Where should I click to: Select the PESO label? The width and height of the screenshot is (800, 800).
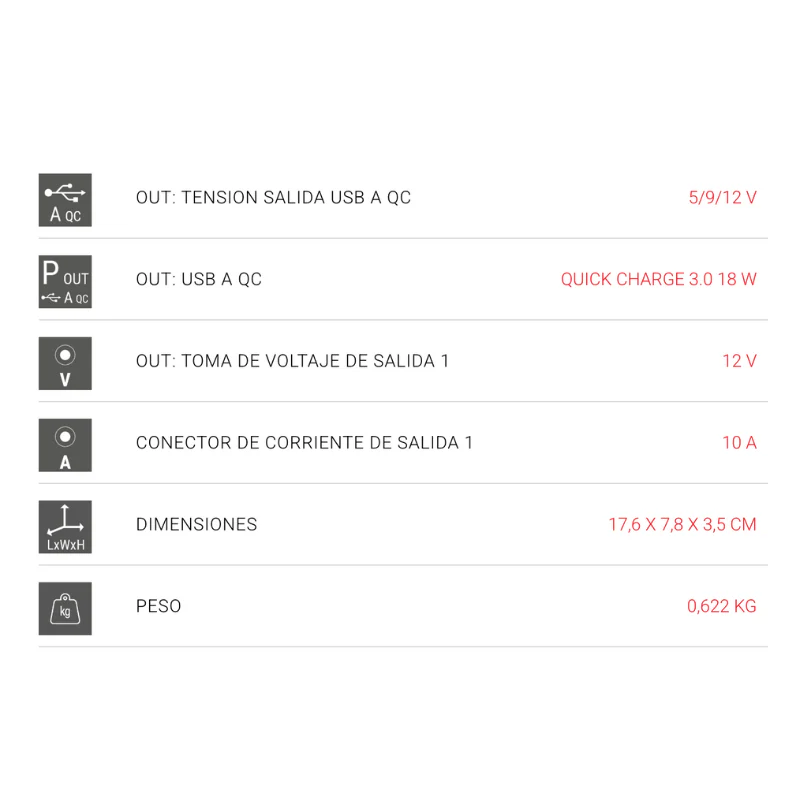[158, 606]
